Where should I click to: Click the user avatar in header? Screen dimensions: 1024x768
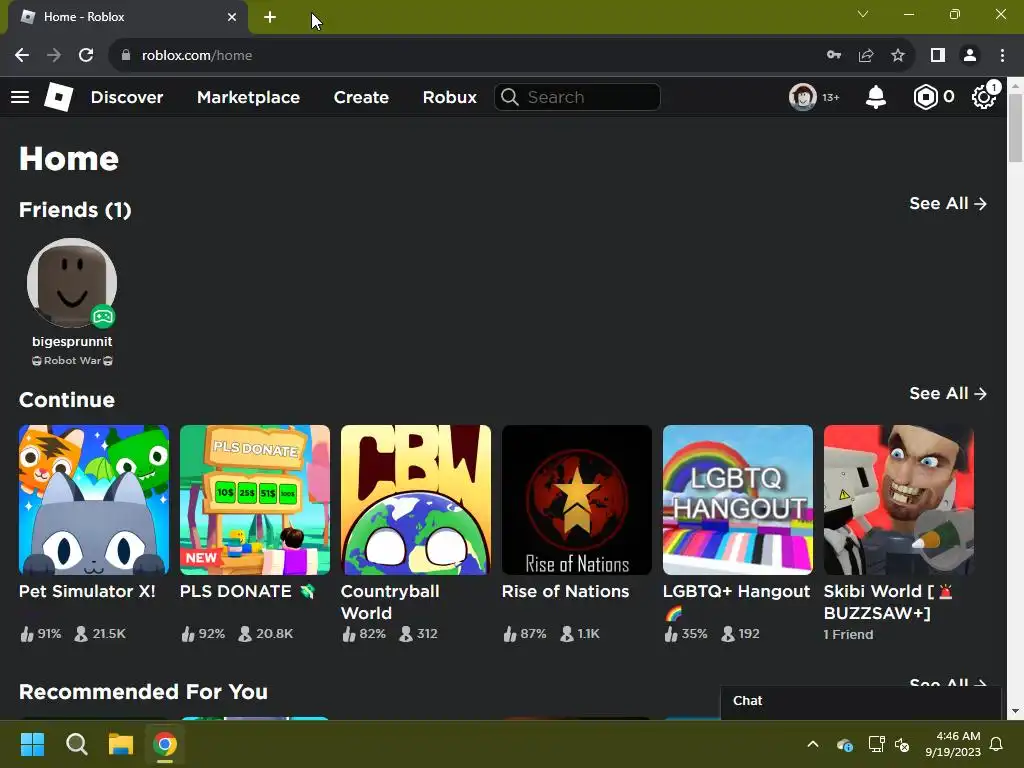(x=802, y=97)
